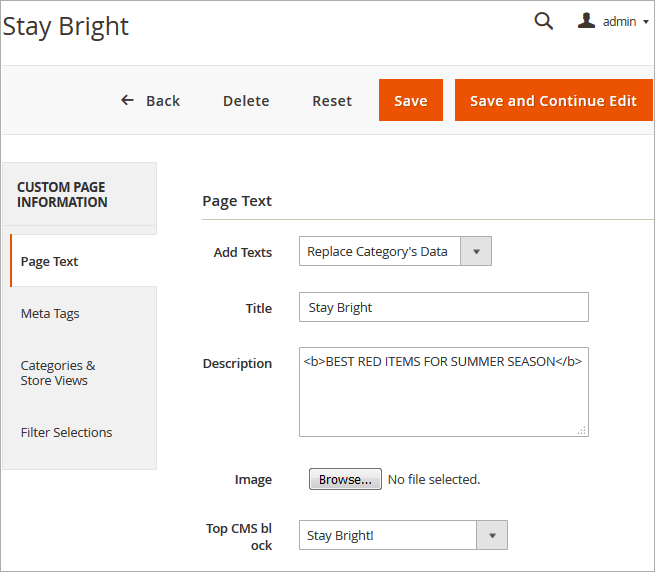Switch to Categories & Store Views tab
This screenshot has height=572, width=655.
coord(58,373)
